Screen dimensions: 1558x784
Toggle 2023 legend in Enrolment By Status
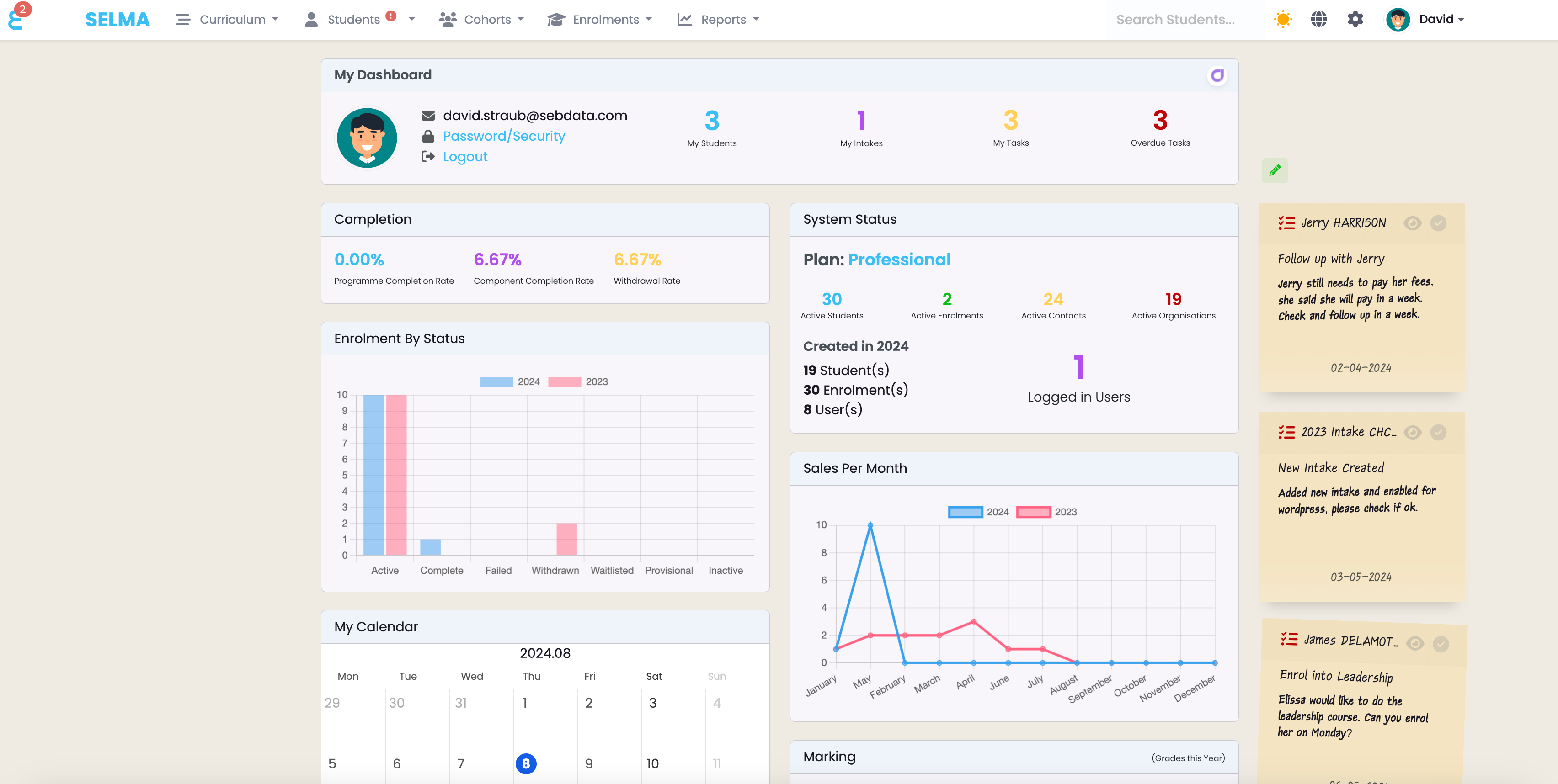tap(578, 381)
